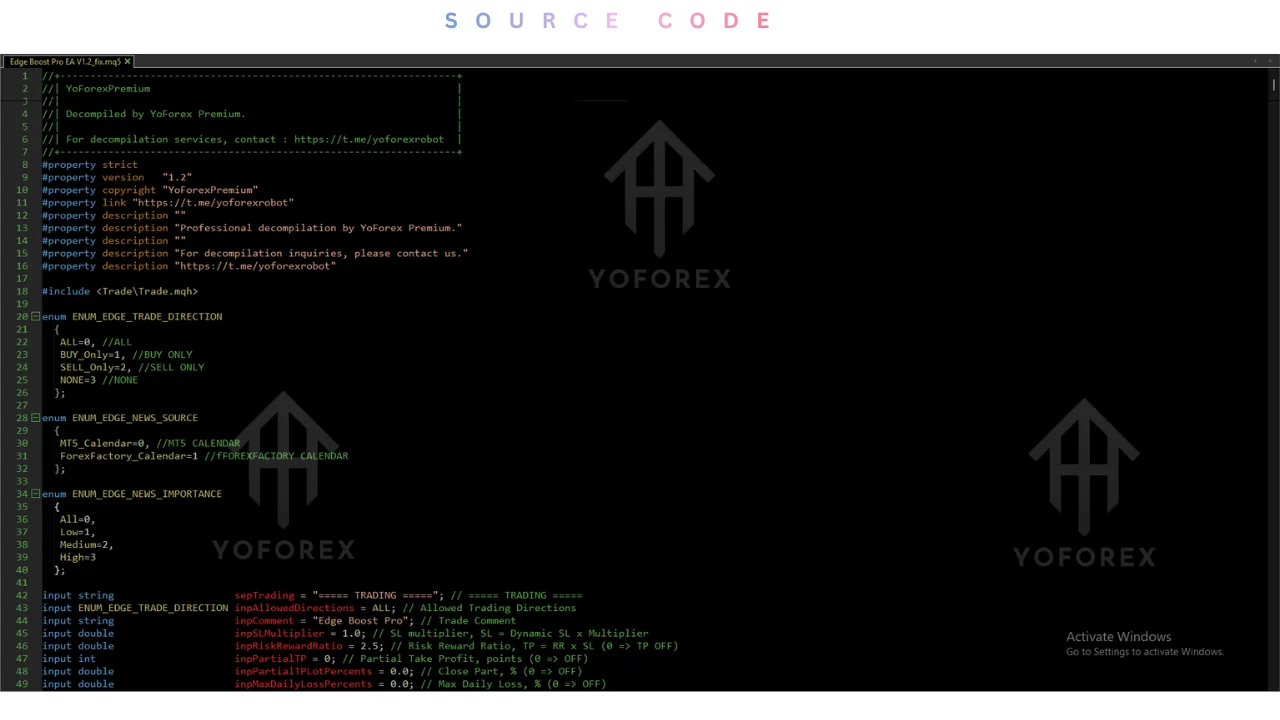Screen dimensions: 1280x720
Task: Click the 'YoForexPremium' comment on line 2
Action: pyautogui.click(x=108, y=89)
